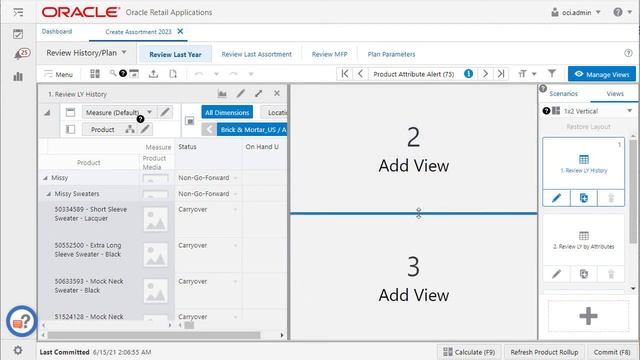The image size is (640, 360).
Task: Open the filter funnel icon
Action: (x=552, y=73)
